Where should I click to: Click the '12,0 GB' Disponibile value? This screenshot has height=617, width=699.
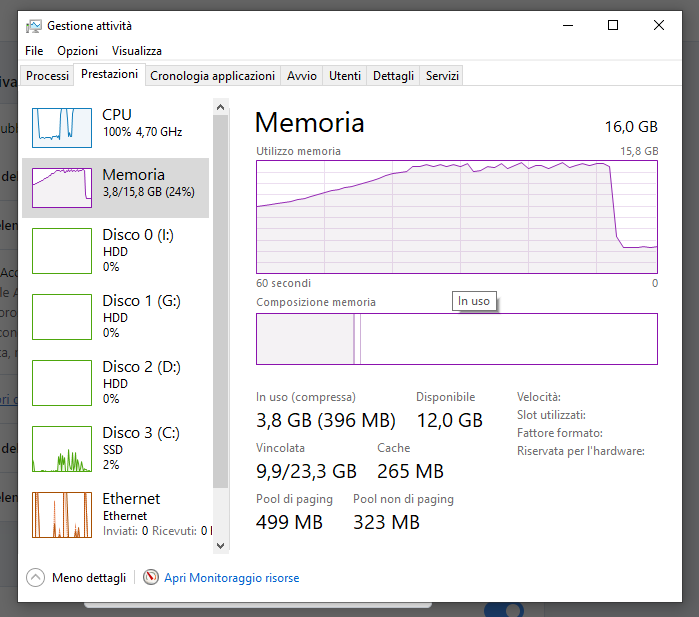point(449,420)
